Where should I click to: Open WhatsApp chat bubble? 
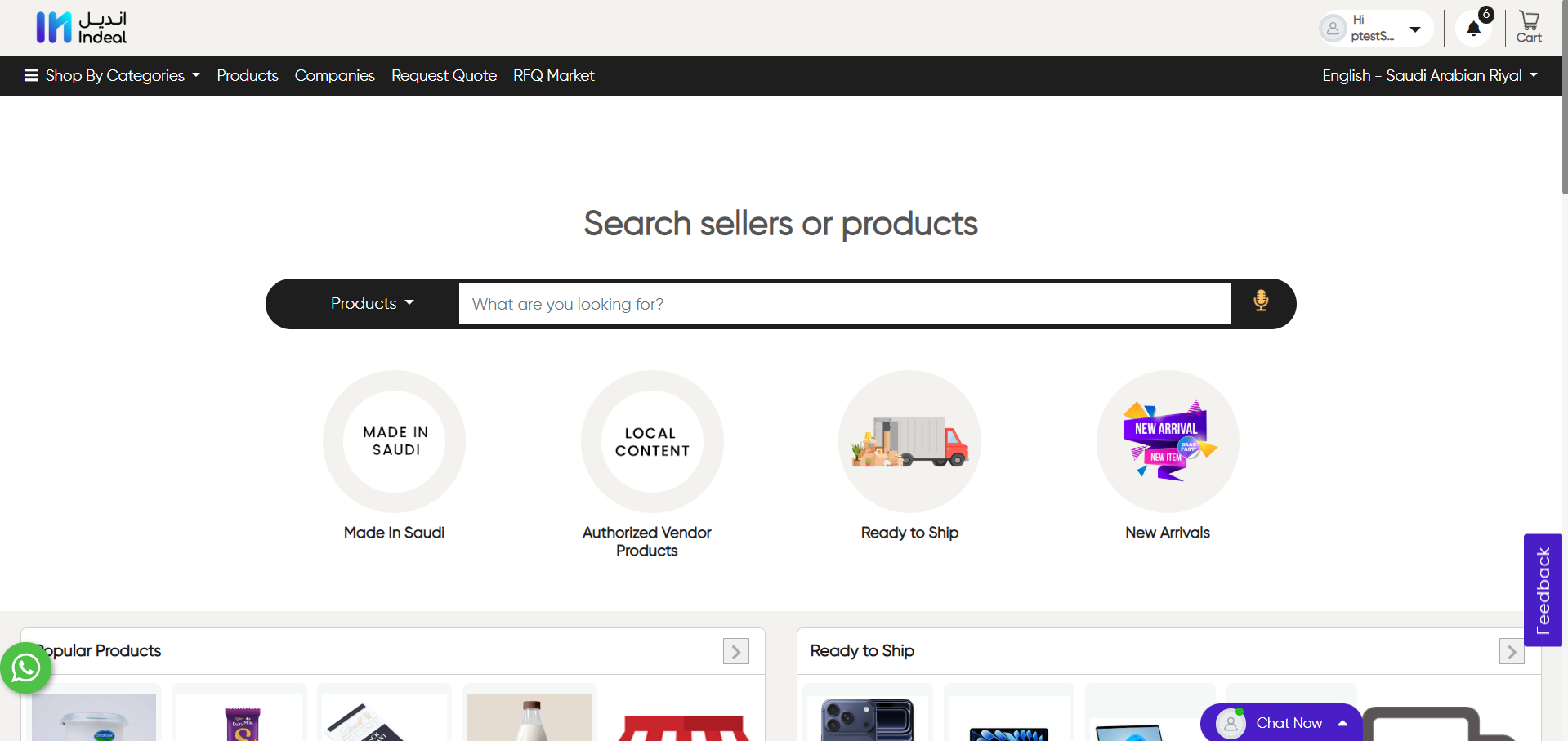click(x=25, y=668)
